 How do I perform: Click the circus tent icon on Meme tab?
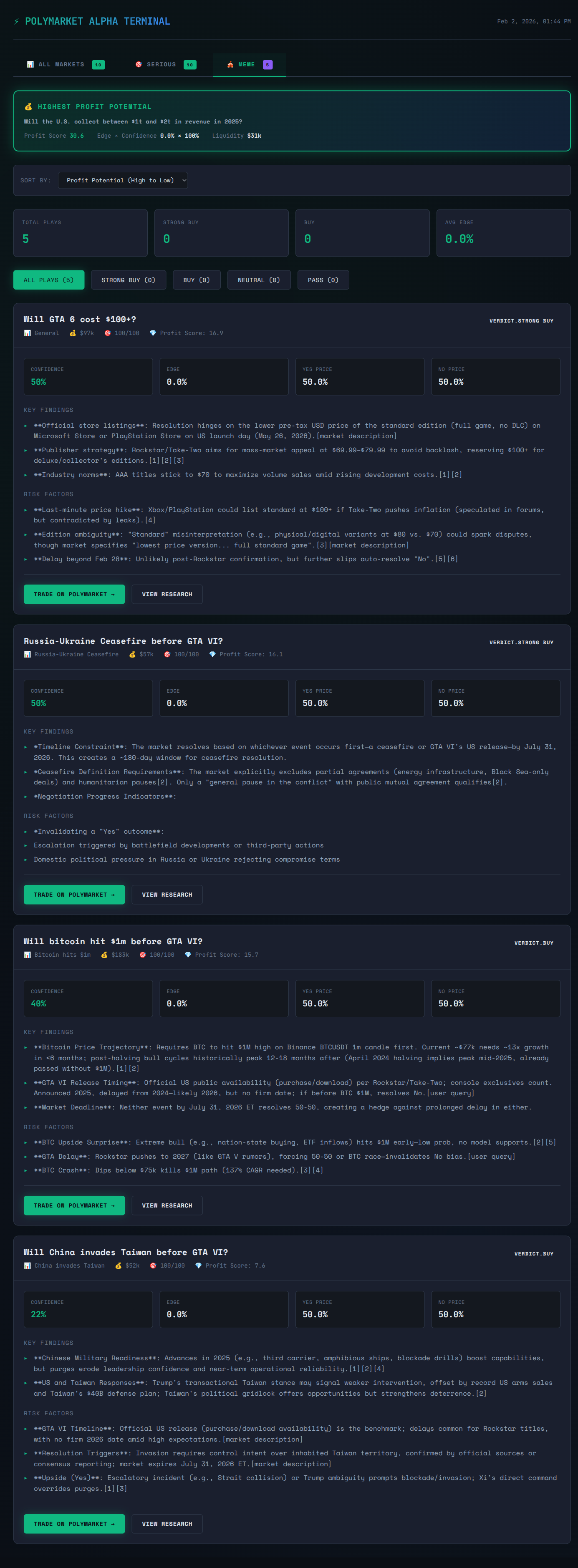click(230, 65)
